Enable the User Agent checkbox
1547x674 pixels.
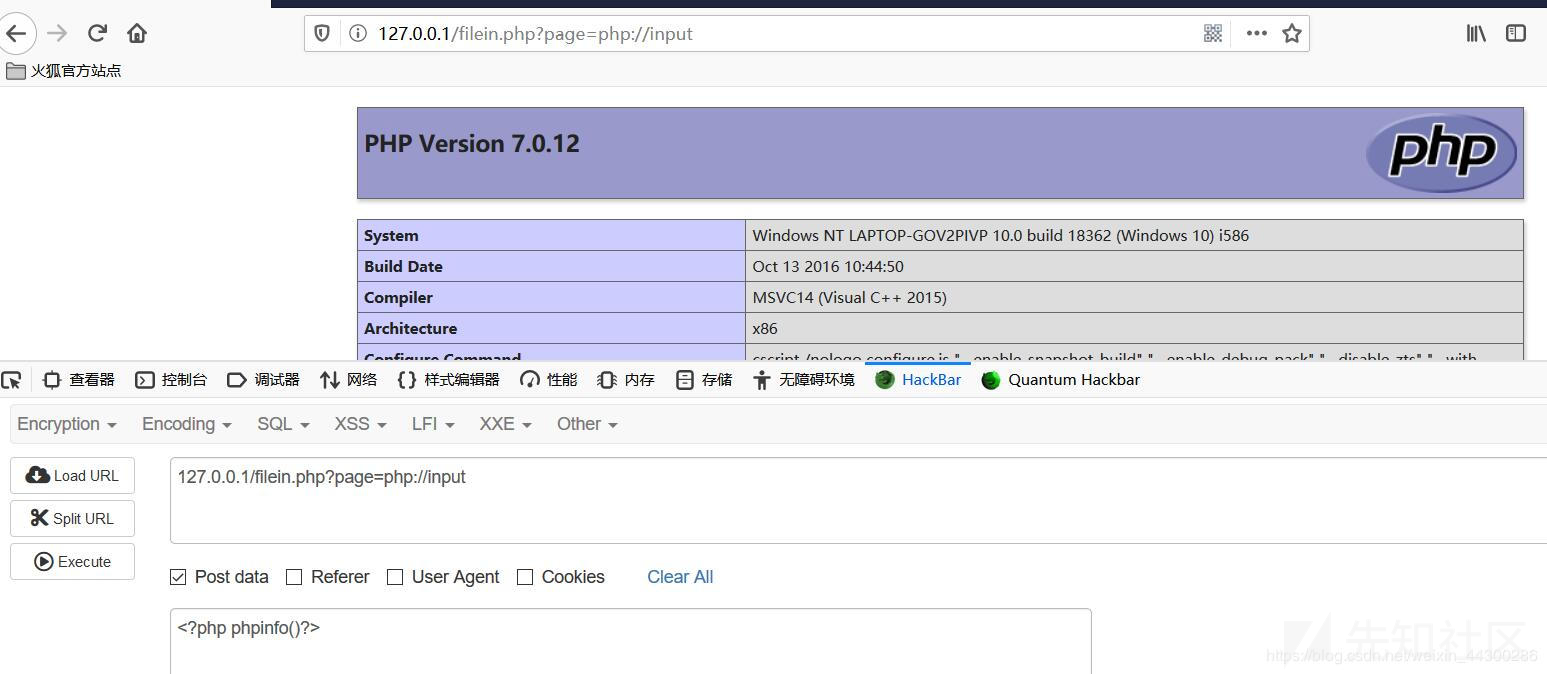click(395, 577)
